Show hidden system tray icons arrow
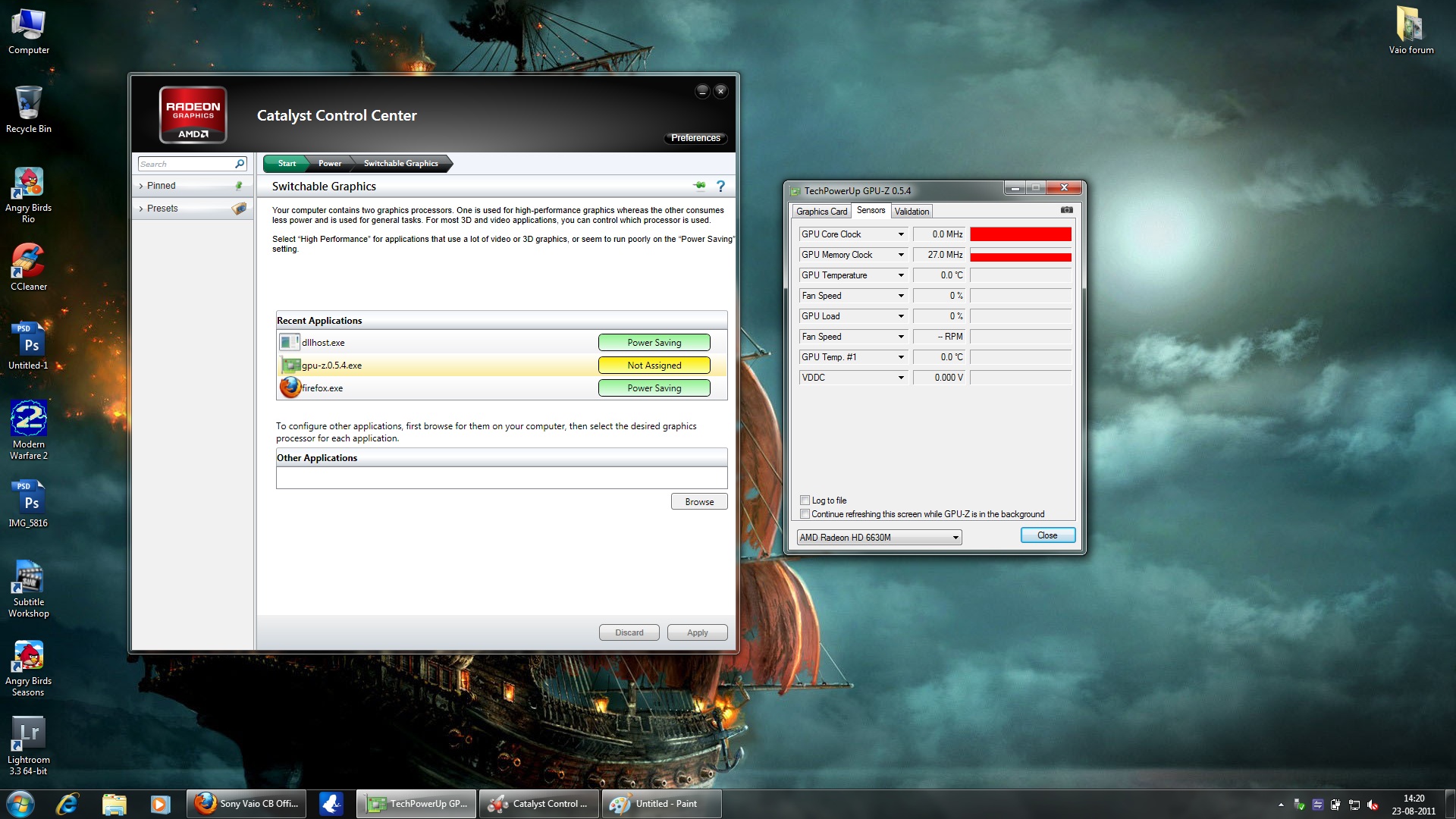The width and height of the screenshot is (1456, 819). pos(1281,805)
